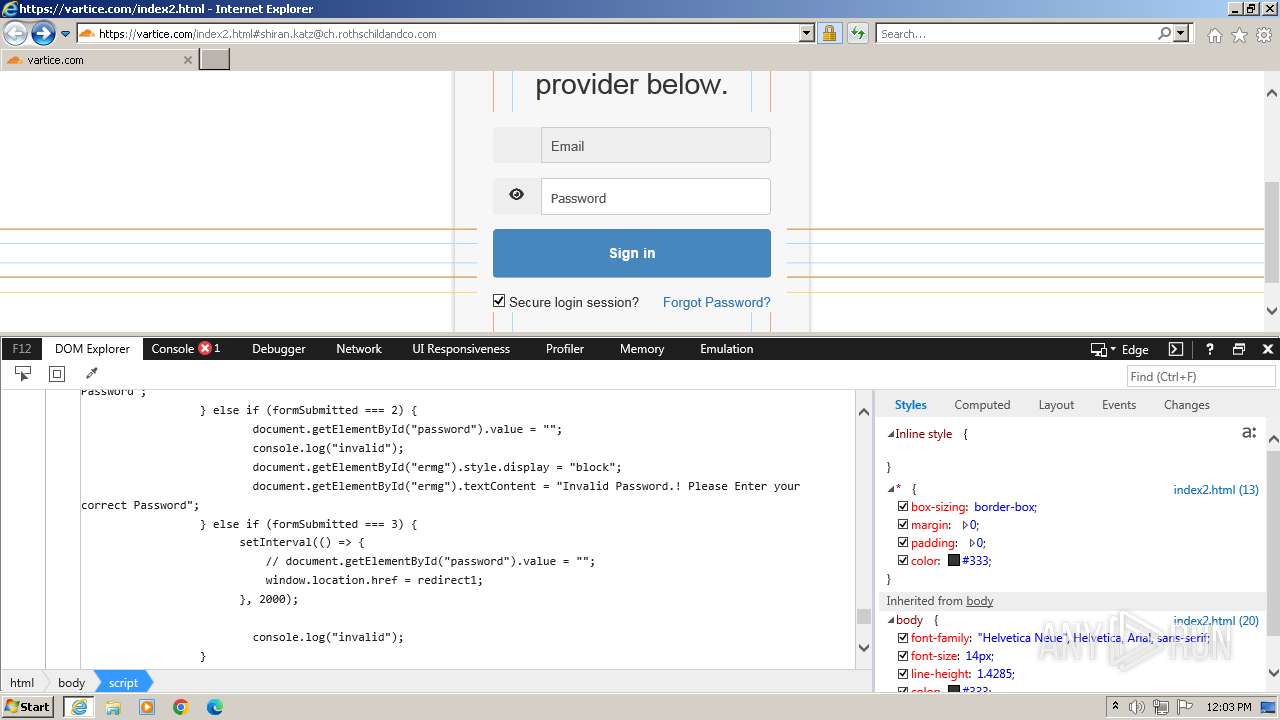Uncheck Secure login session checkbox

[499, 301]
